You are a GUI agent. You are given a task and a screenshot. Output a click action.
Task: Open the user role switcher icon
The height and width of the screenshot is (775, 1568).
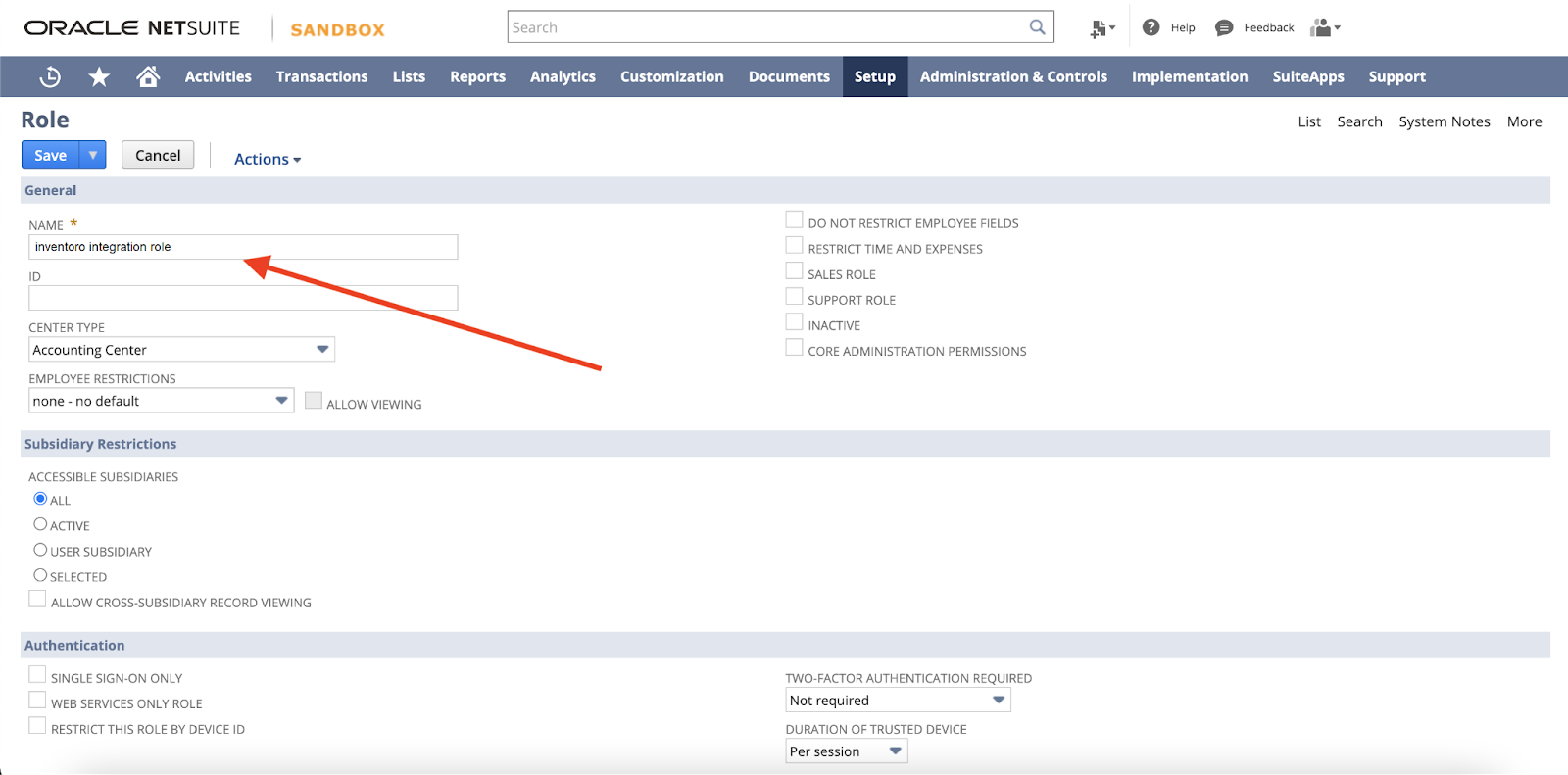tap(1324, 27)
